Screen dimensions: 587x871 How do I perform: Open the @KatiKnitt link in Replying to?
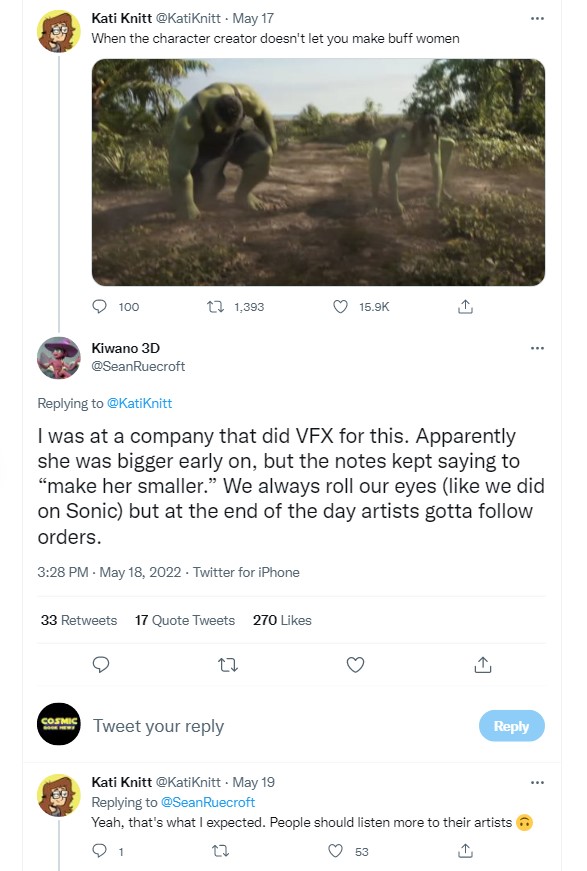[x=139, y=403]
